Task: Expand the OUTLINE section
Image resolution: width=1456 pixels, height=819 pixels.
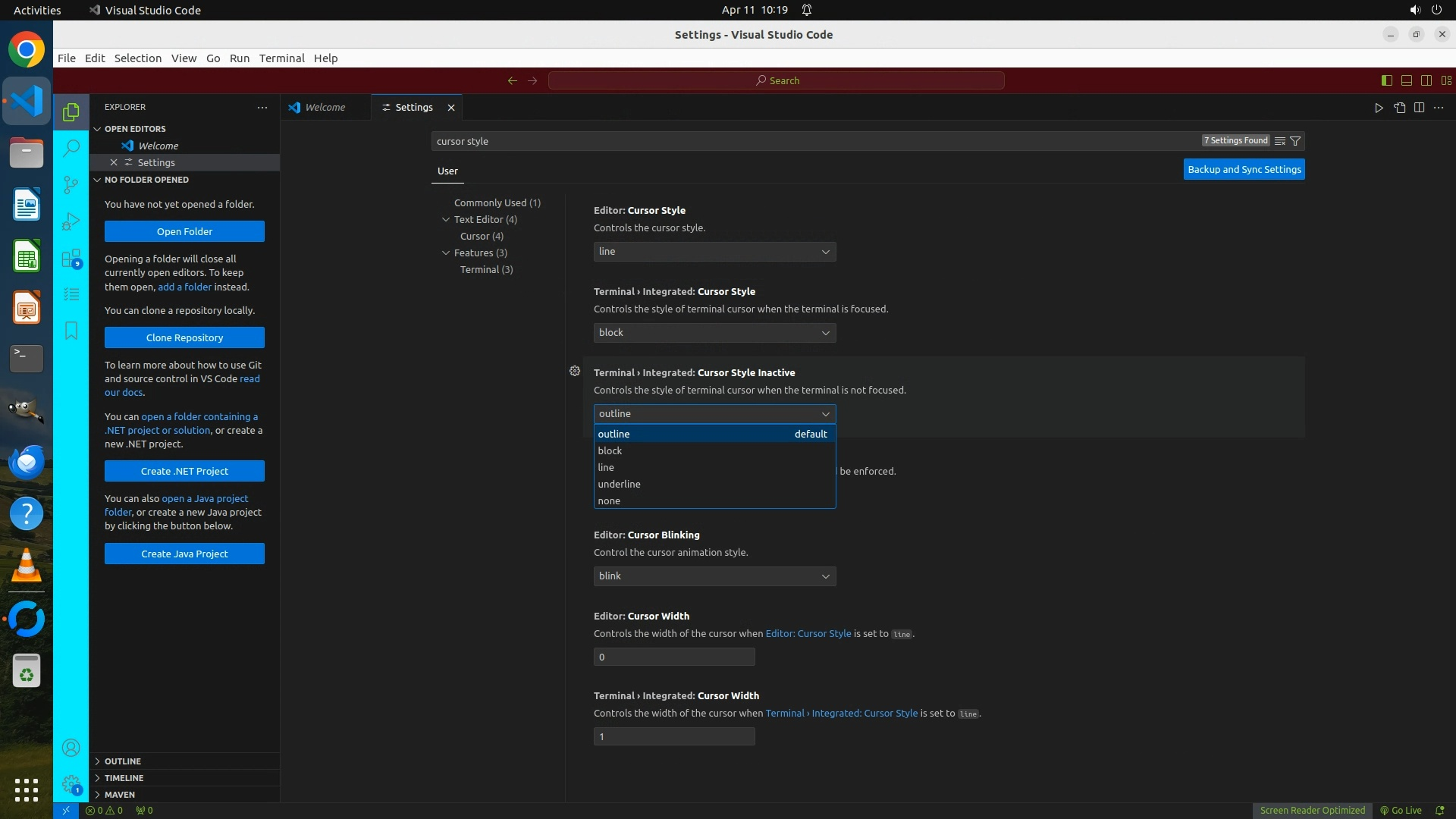Action: coord(123,761)
